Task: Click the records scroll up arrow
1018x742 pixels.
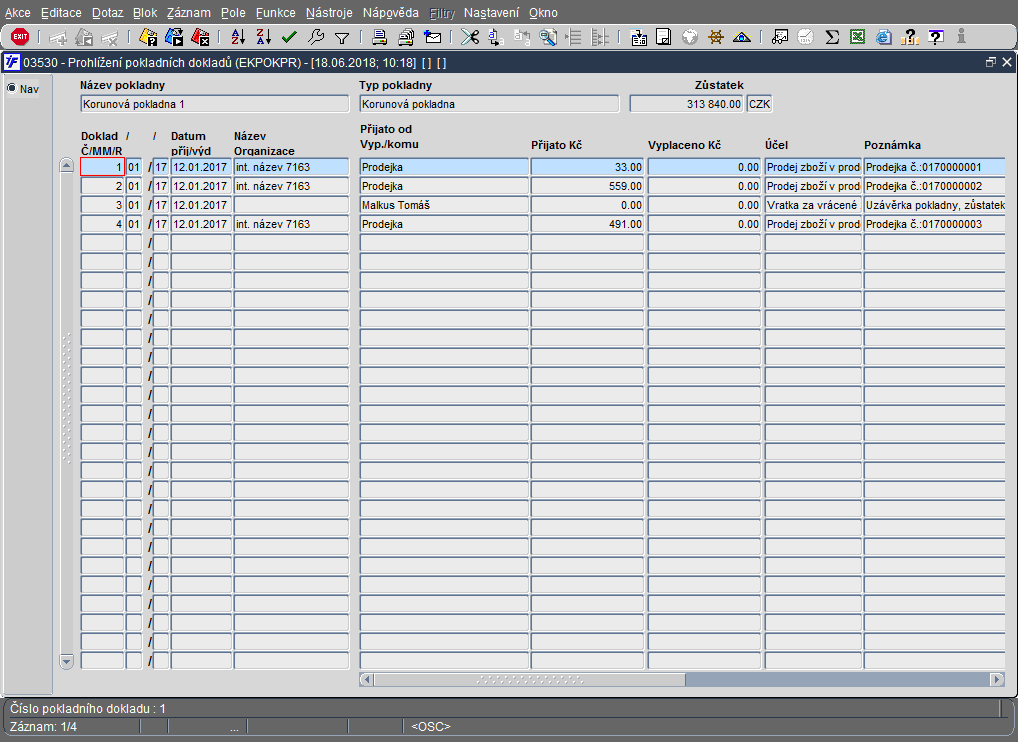Action: point(66,165)
